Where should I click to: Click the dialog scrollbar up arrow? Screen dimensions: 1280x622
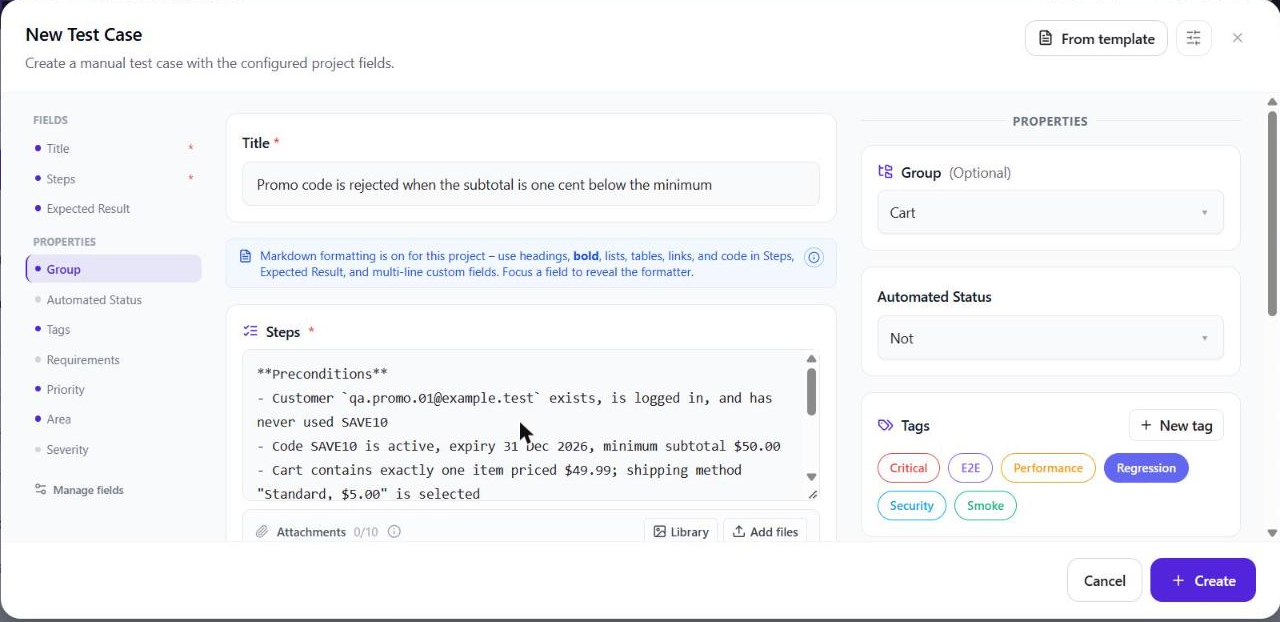1272,101
